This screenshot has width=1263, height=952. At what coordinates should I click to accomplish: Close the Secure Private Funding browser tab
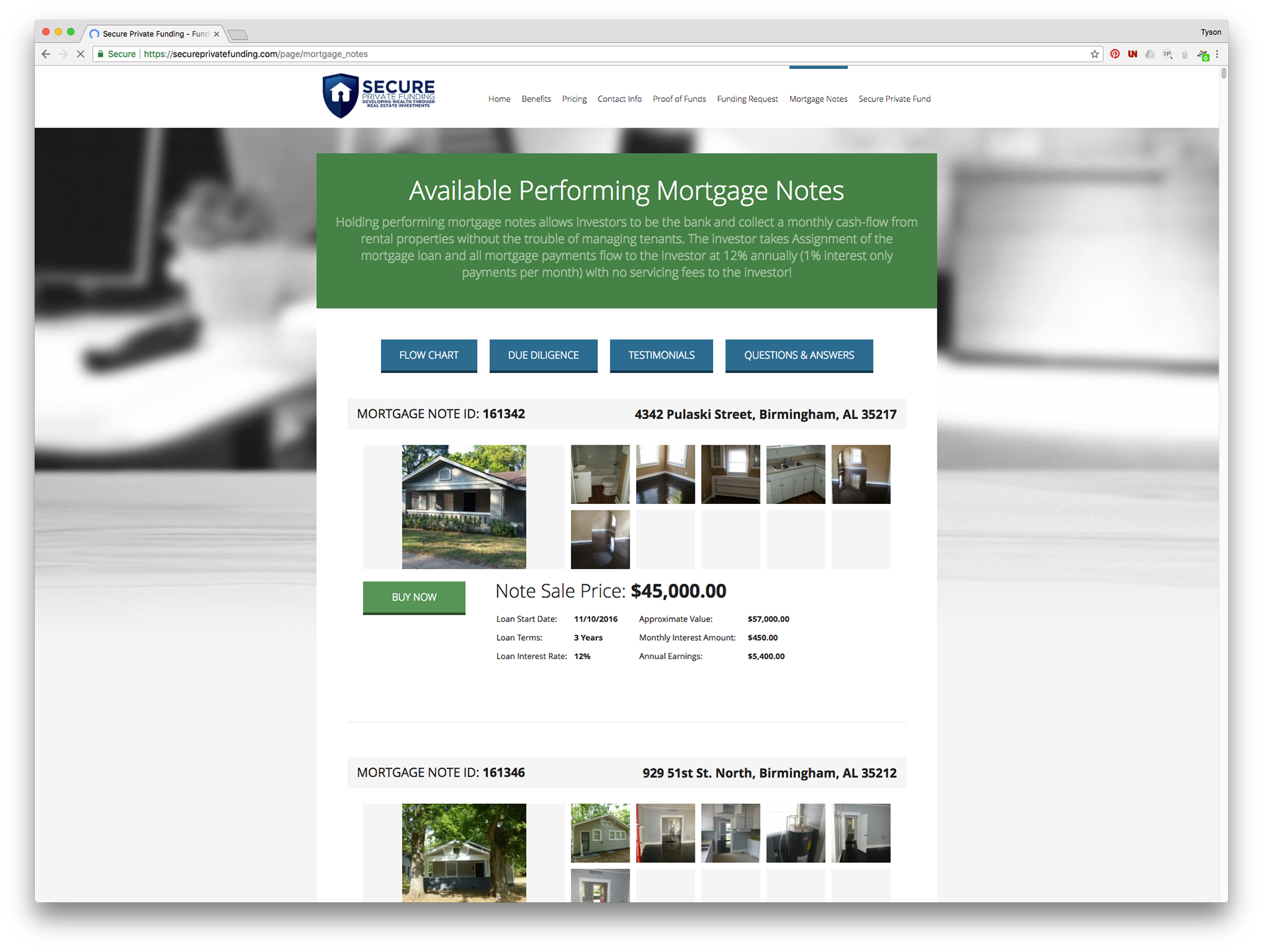[x=216, y=34]
